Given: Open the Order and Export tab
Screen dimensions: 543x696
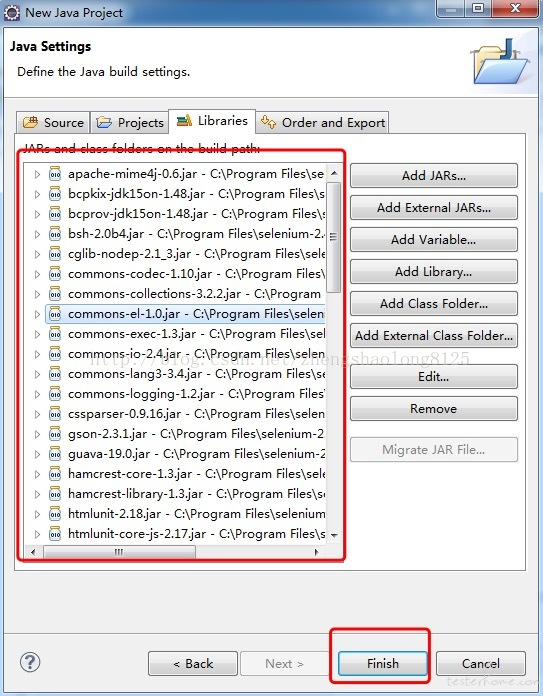Looking at the screenshot, I should click(x=322, y=123).
